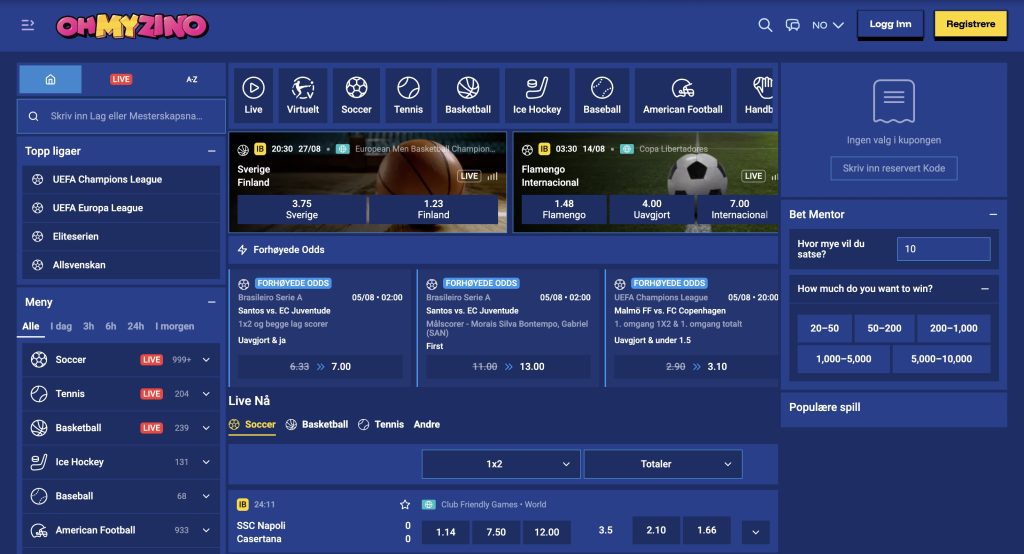Open the Tennis sports tile

pyautogui.click(x=408, y=95)
